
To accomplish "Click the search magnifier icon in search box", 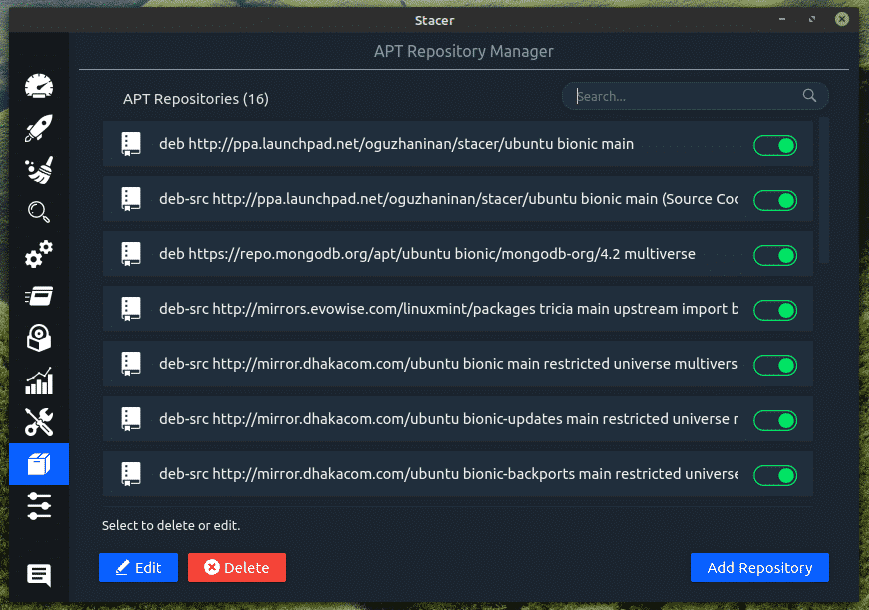I will (809, 96).
